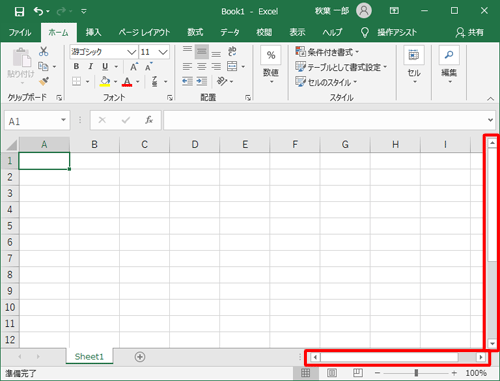The image size is (500, 381).
Task: Switch to page layout view icon
Action: click(x=332, y=373)
